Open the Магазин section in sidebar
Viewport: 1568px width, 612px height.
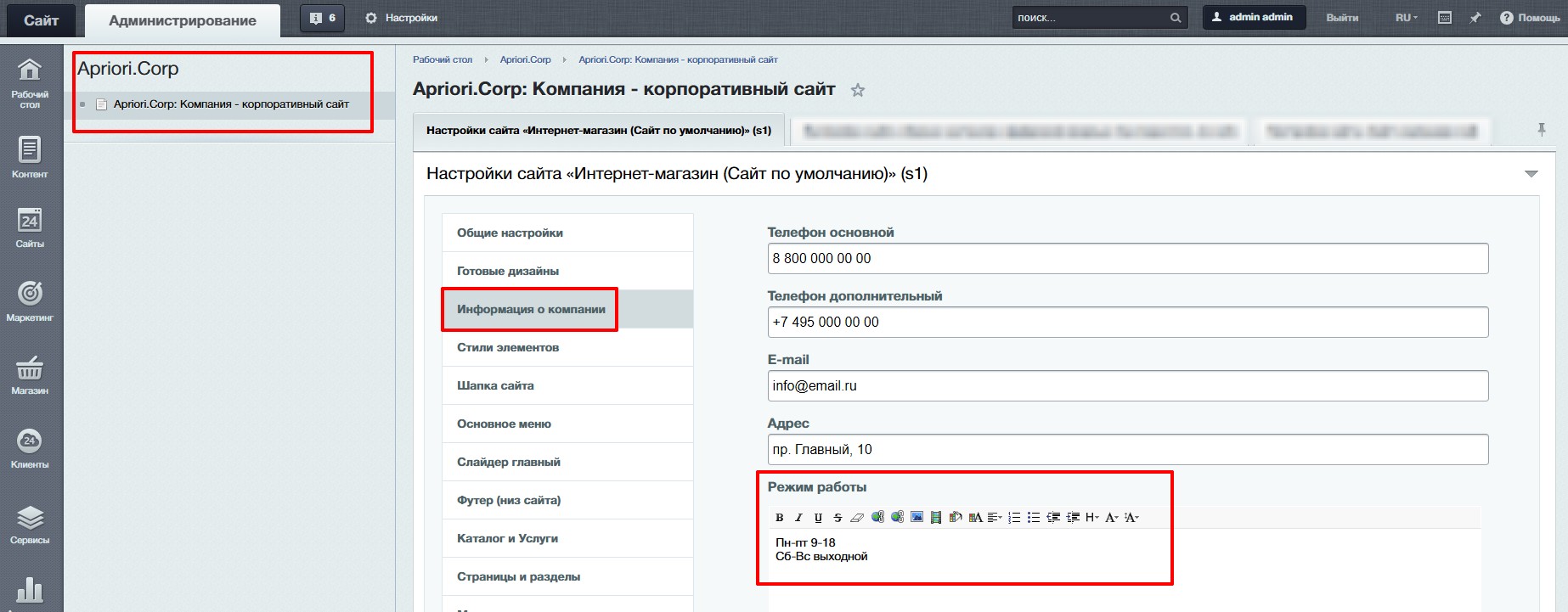tap(30, 375)
